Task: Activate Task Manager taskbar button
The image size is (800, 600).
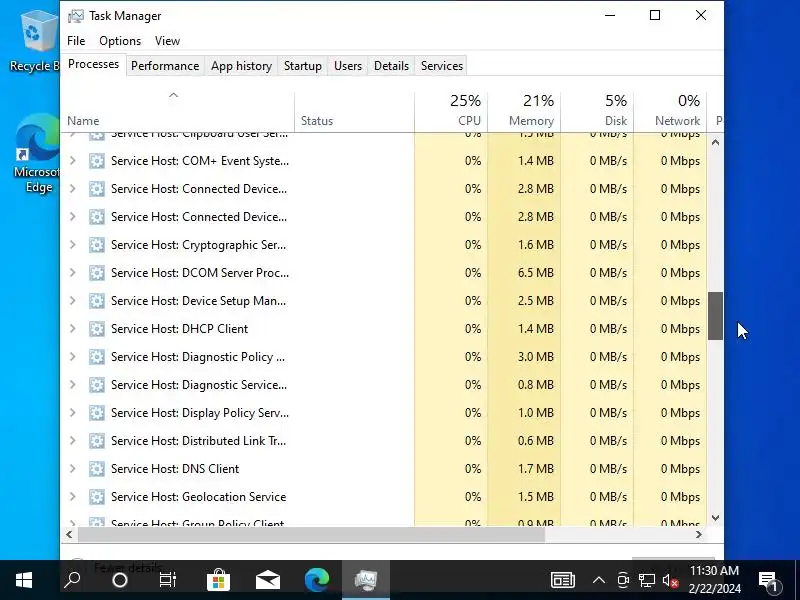Action: pyautogui.click(x=366, y=580)
